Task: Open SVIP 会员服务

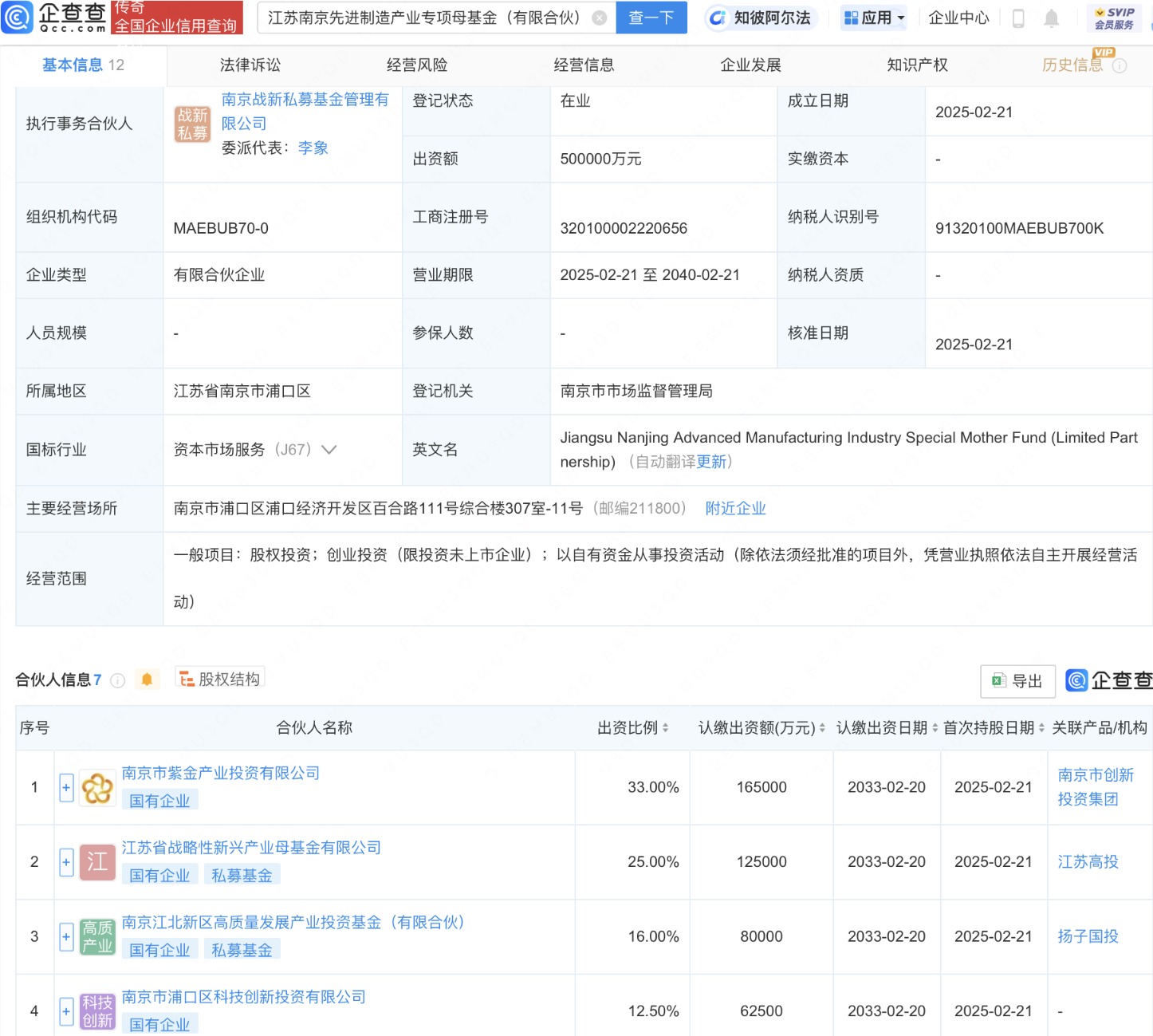Action: click(x=1112, y=17)
